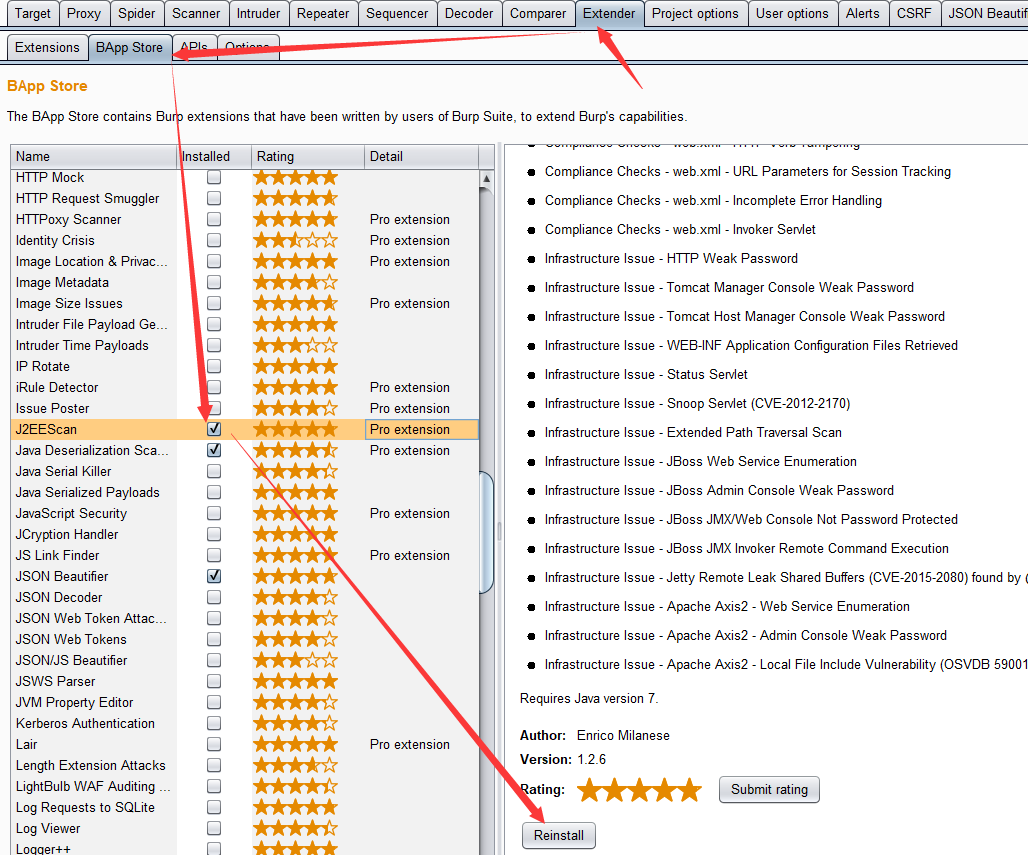The height and width of the screenshot is (855, 1028).
Task: Check the JSON Decoder installed checkbox
Action: [x=214, y=597]
